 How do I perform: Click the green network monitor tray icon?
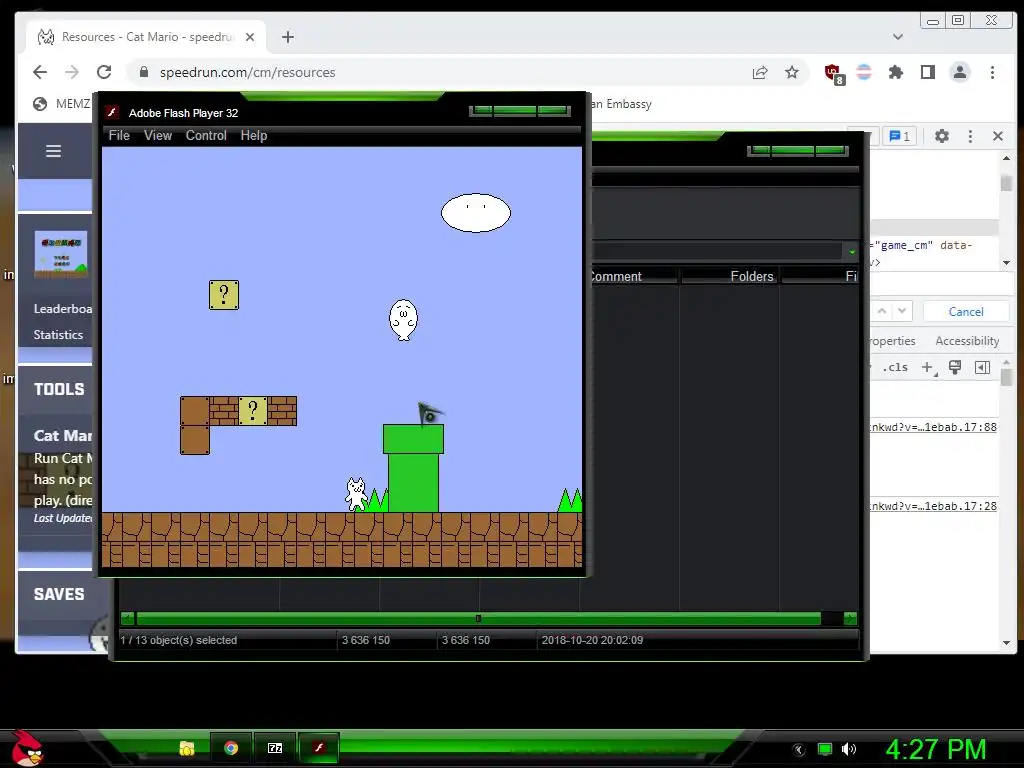click(825, 749)
